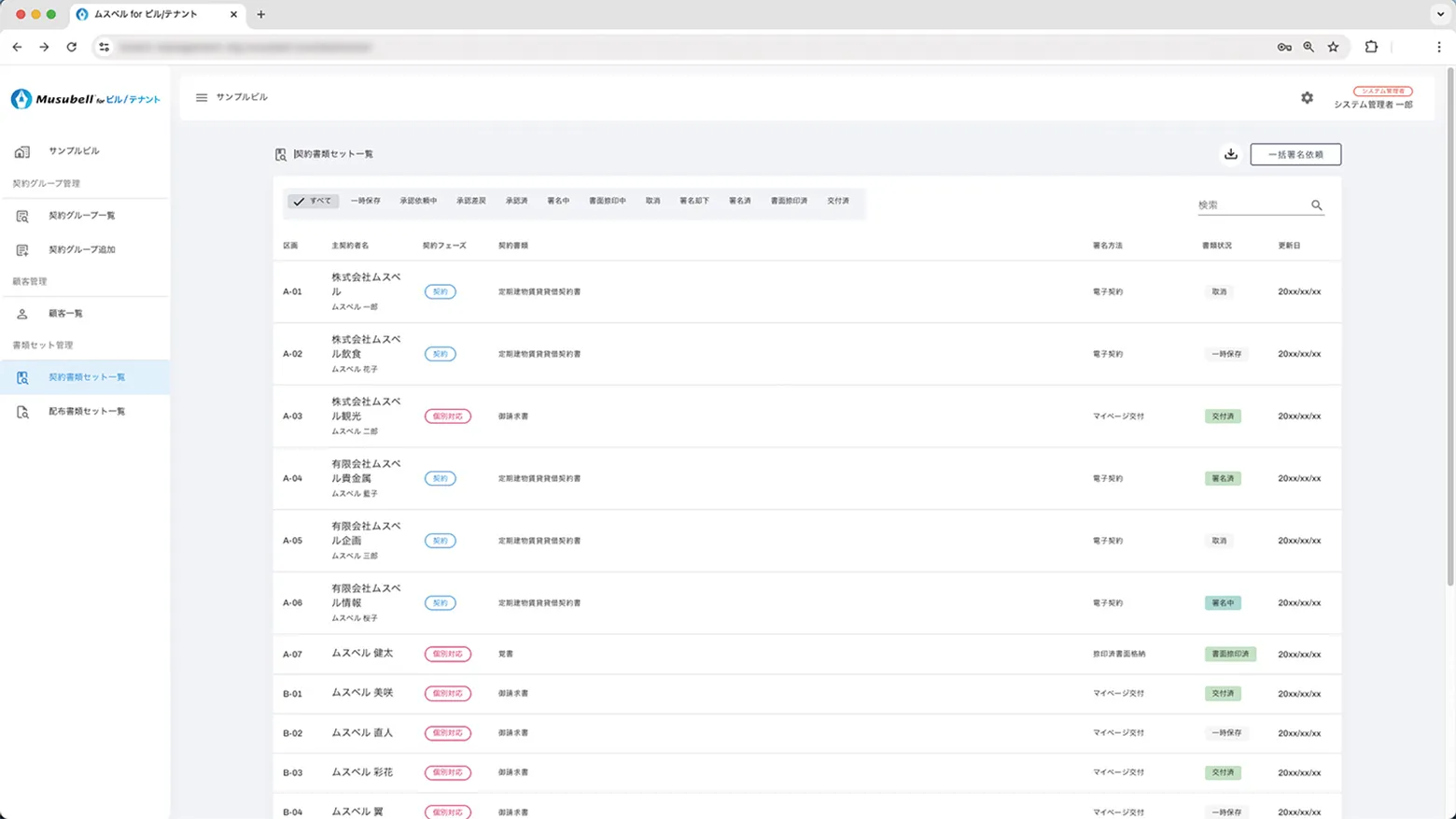The image size is (1456, 819).
Task: Uncheck the すべて filter chip
Action: (x=313, y=201)
